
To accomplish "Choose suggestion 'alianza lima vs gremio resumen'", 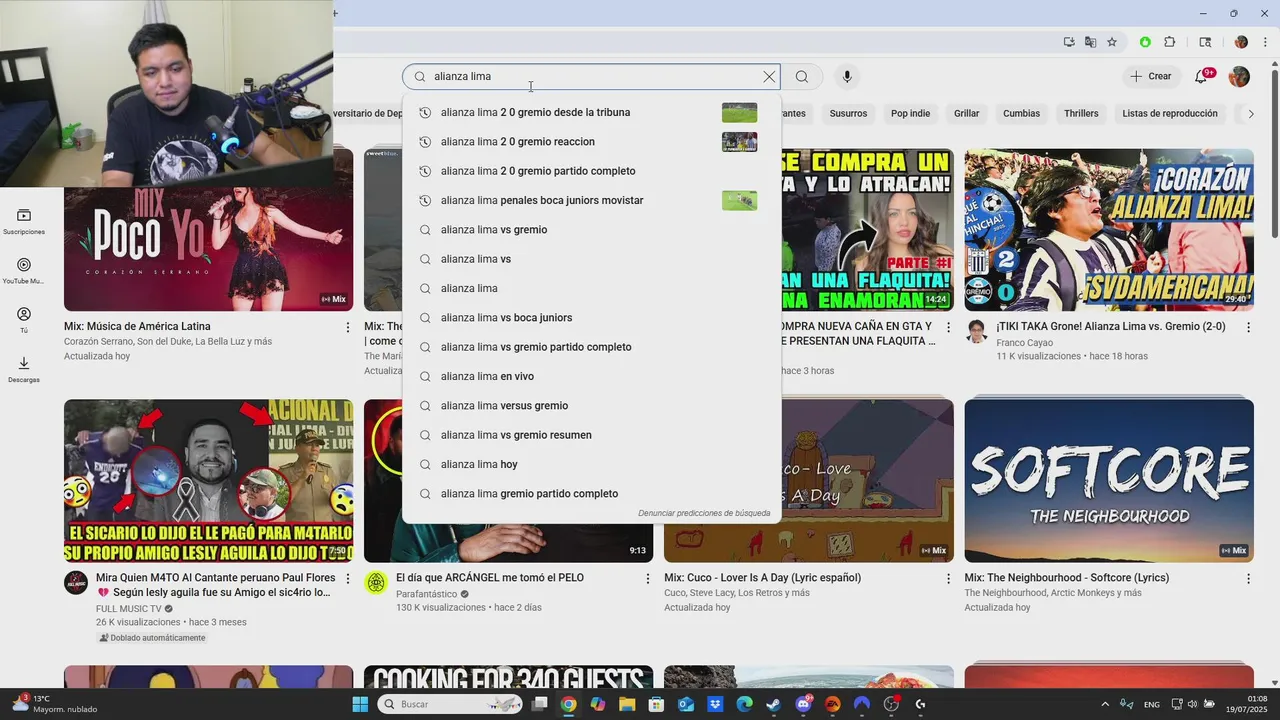I will click(591, 435).
